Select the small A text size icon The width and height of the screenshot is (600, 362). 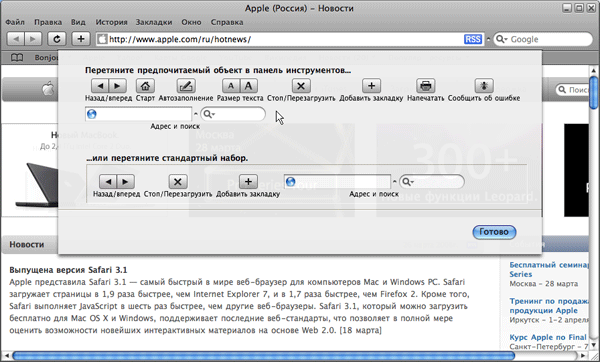pyautogui.click(x=231, y=86)
